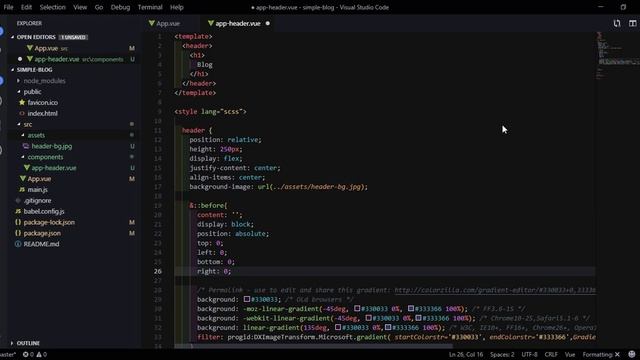Image resolution: width=640 pixels, height=360 pixels.
Task: Restore the window using the title bar button
Action: [x=623, y=7]
